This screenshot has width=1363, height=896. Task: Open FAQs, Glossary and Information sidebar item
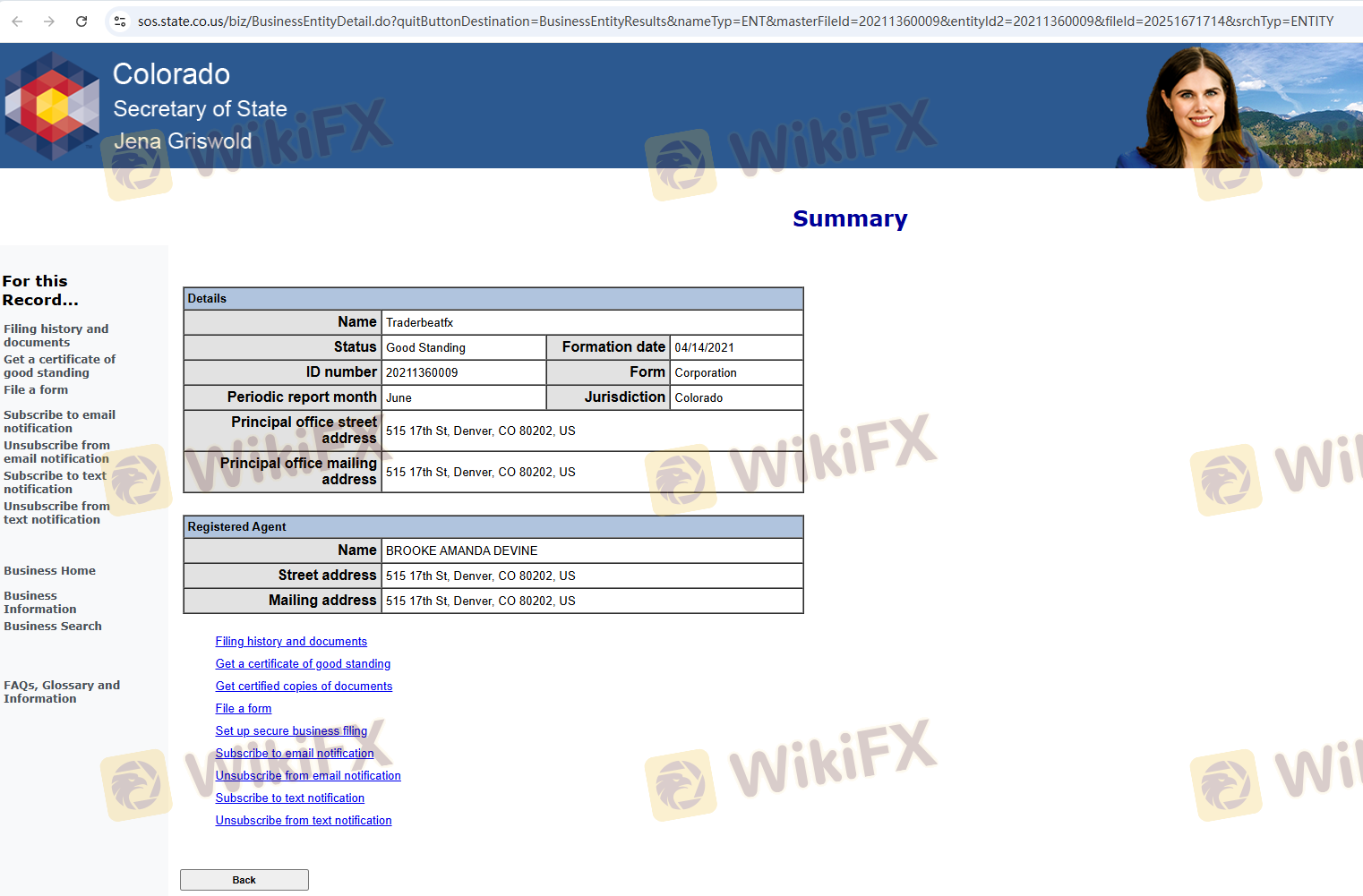pos(61,692)
